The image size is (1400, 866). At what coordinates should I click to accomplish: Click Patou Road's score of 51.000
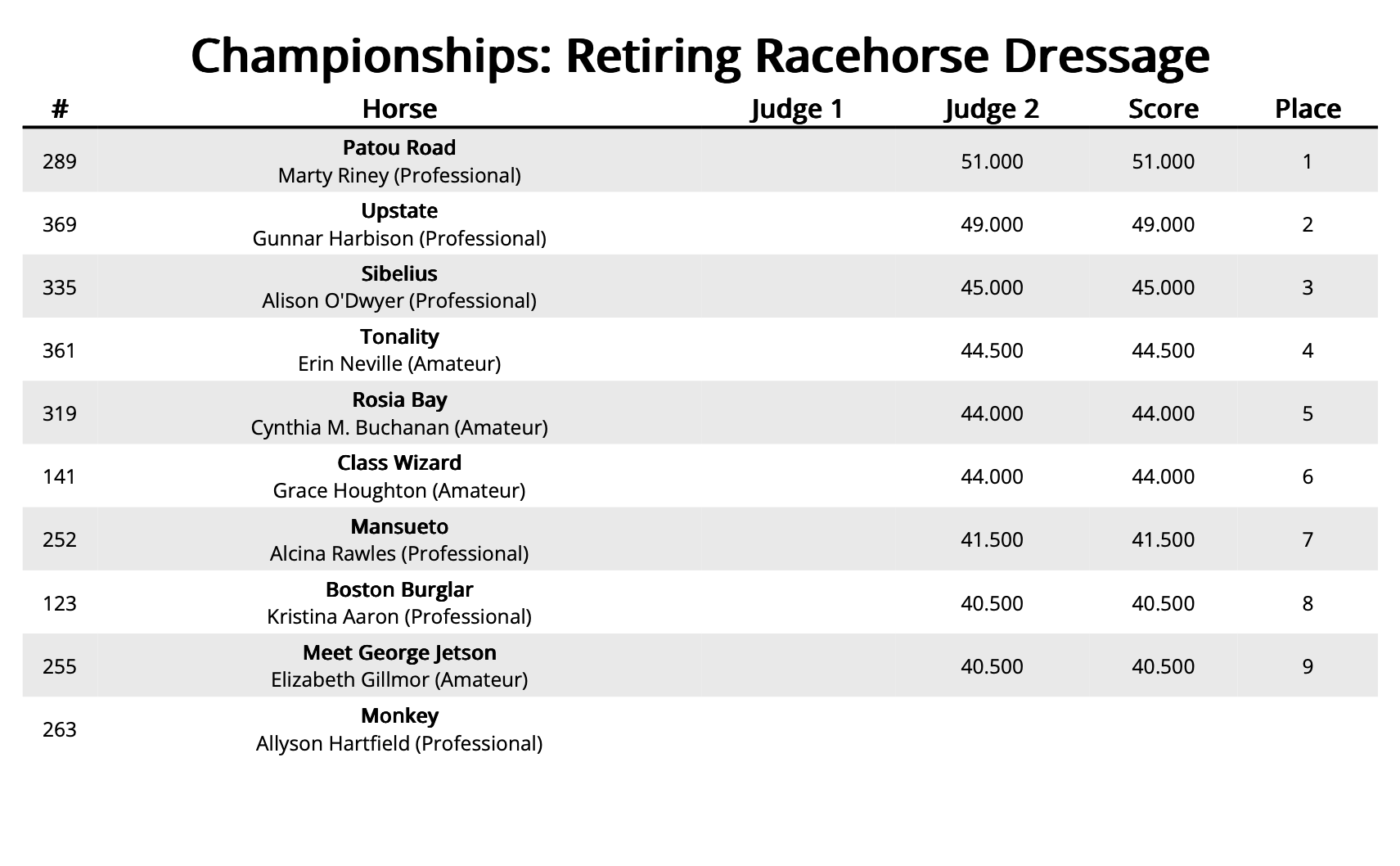coord(1163,162)
